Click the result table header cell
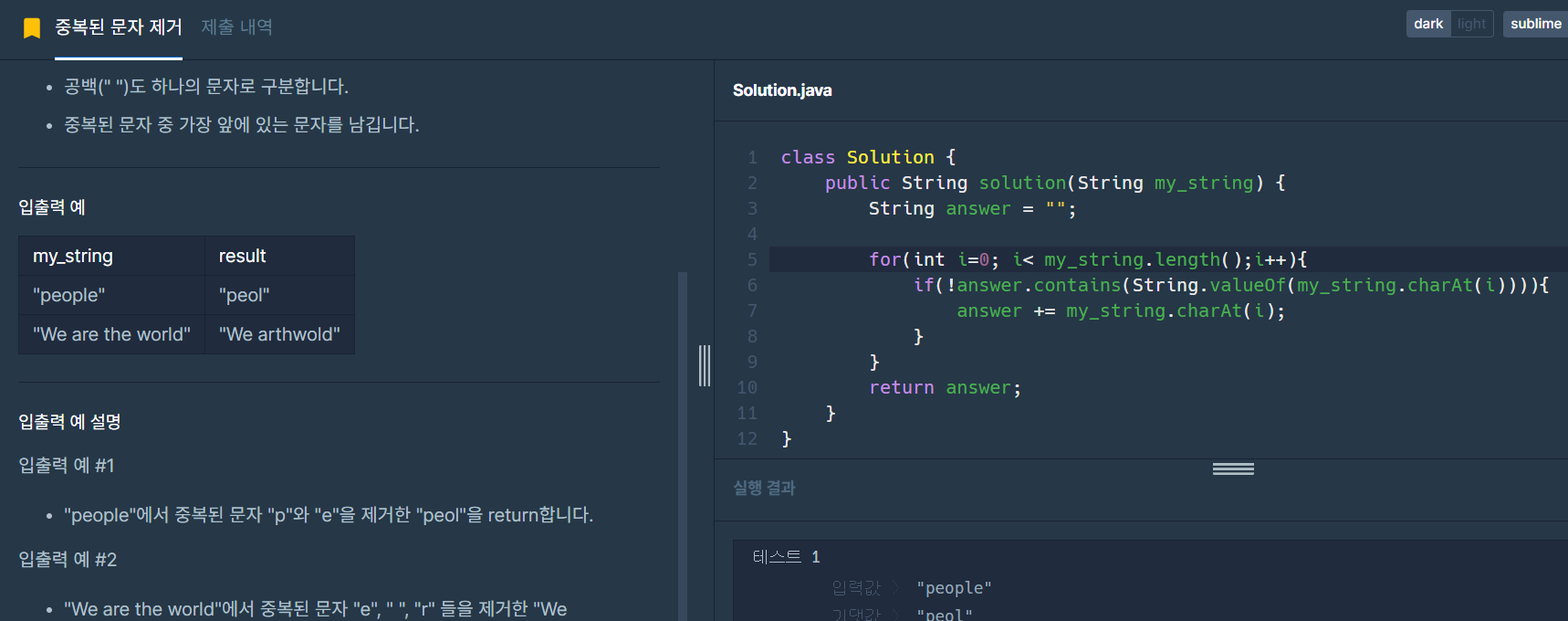Screen dimensions: 1568x621 pos(279,256)
